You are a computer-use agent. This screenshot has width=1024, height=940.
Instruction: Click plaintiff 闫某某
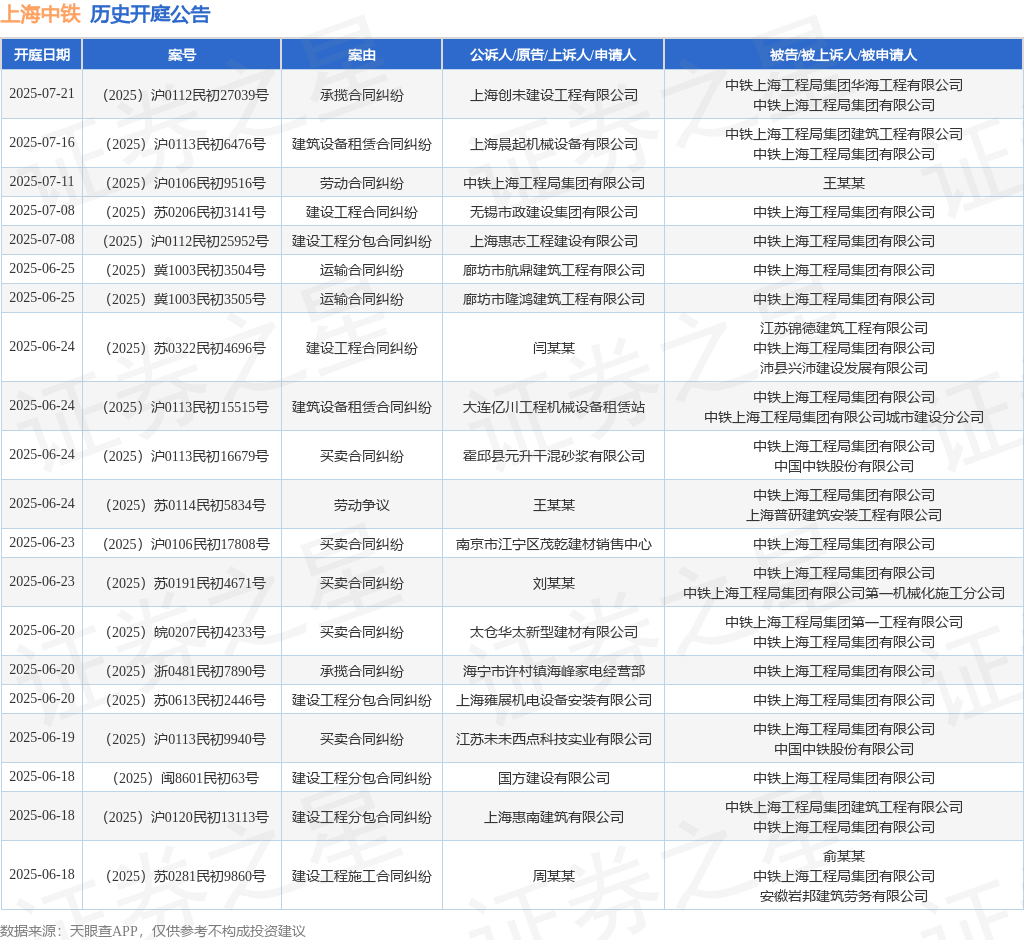[x=554, y=348]
